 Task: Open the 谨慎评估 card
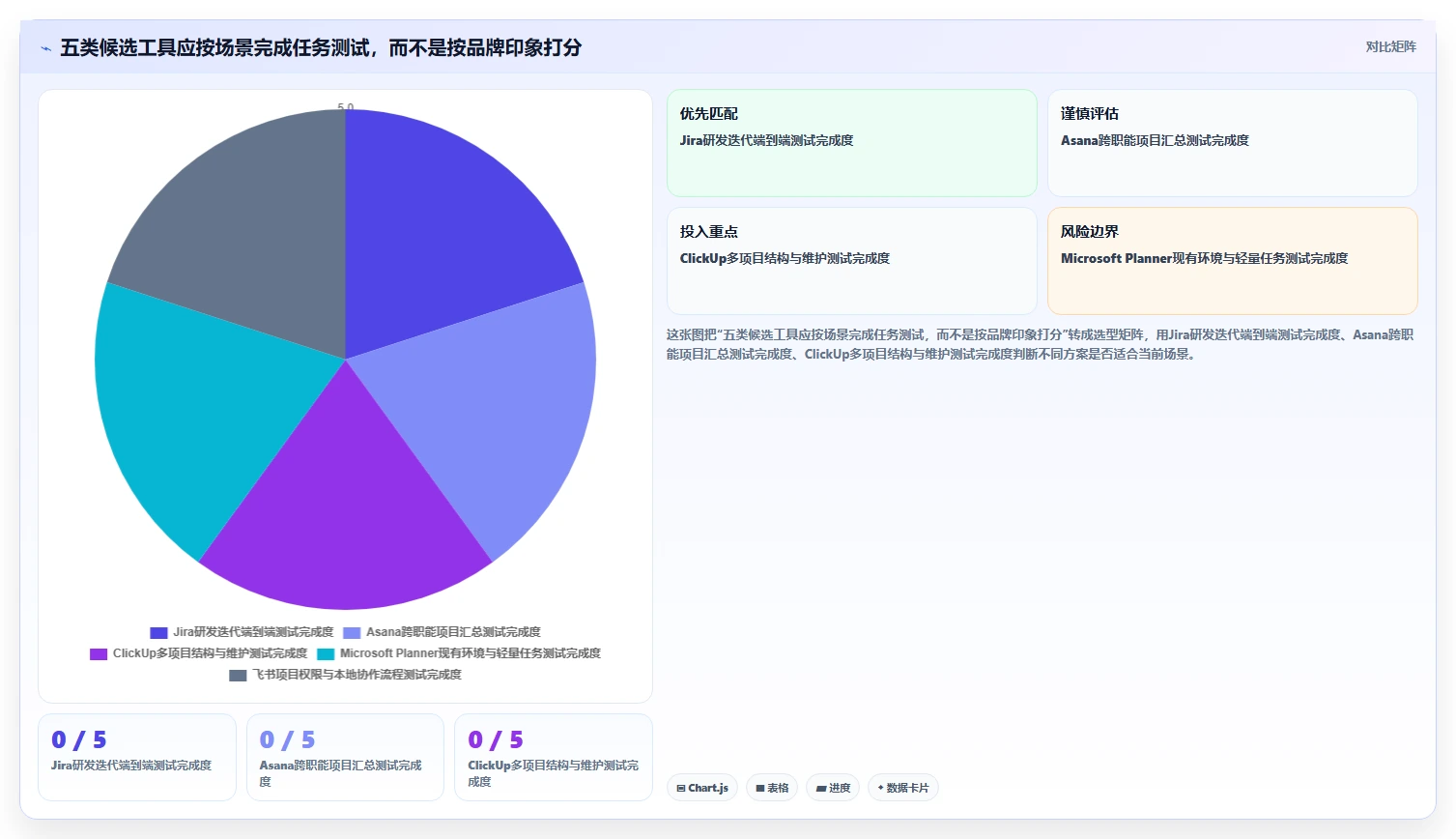tap(1232, 143)
